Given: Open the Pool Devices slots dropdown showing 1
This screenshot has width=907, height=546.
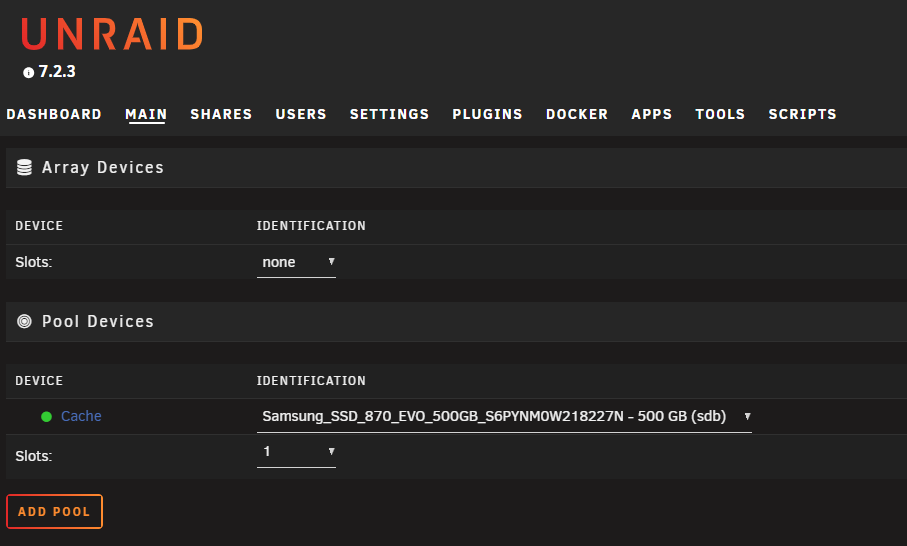Looking at the screenshot, I should click(296, 452).
